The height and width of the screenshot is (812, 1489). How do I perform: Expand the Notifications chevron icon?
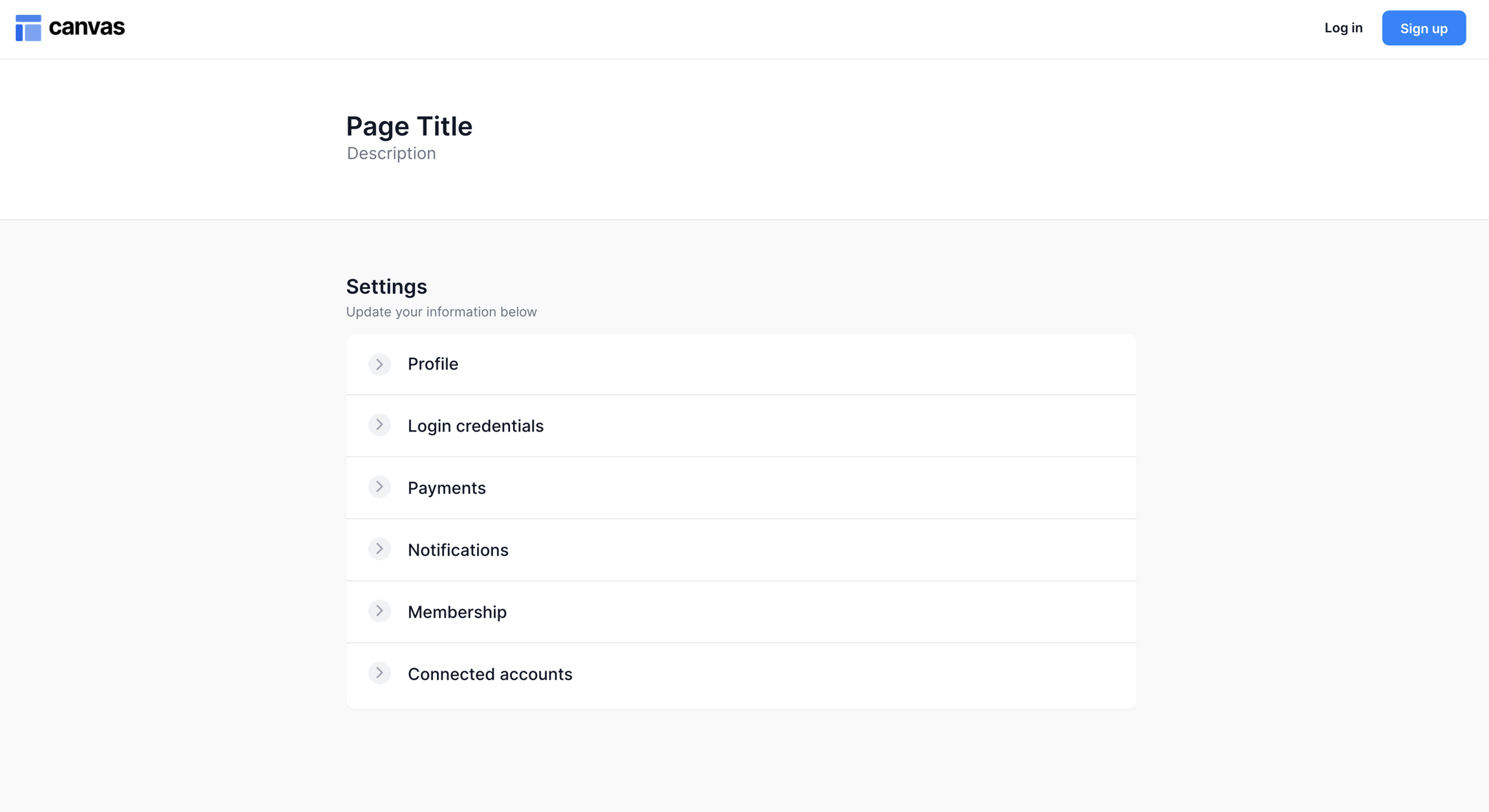[379, 549]
